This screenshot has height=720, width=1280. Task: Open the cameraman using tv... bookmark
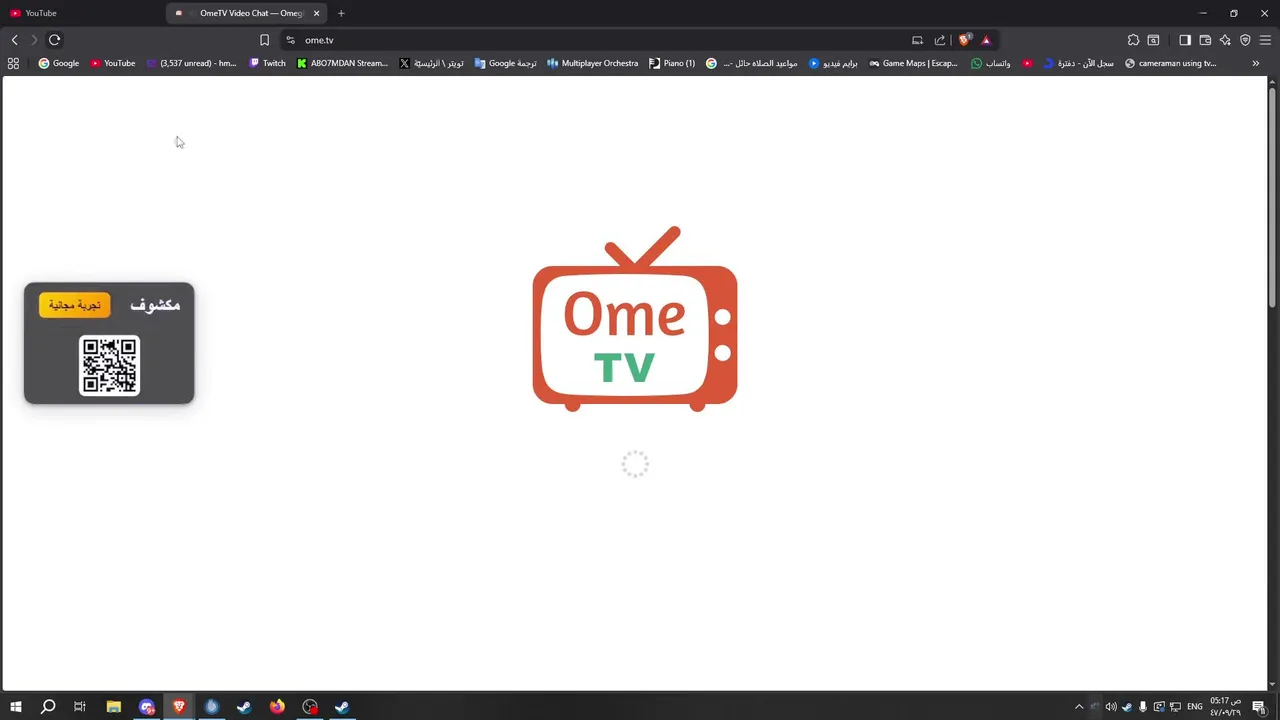tap(1170, 63)
